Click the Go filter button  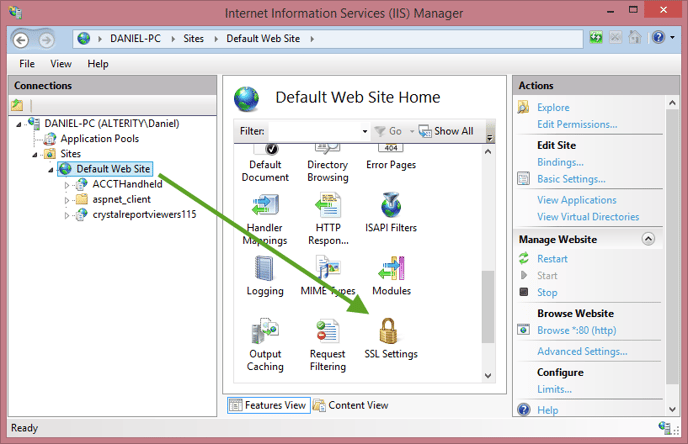point(389,131)
